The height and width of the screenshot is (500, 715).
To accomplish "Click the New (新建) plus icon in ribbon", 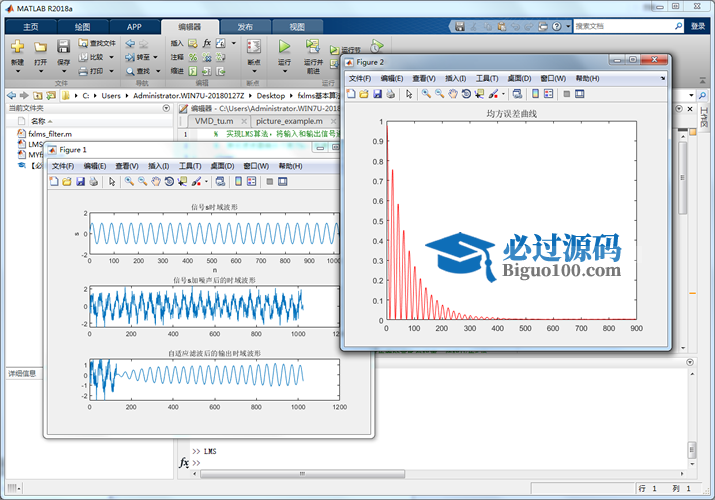I will pos(17,48).
